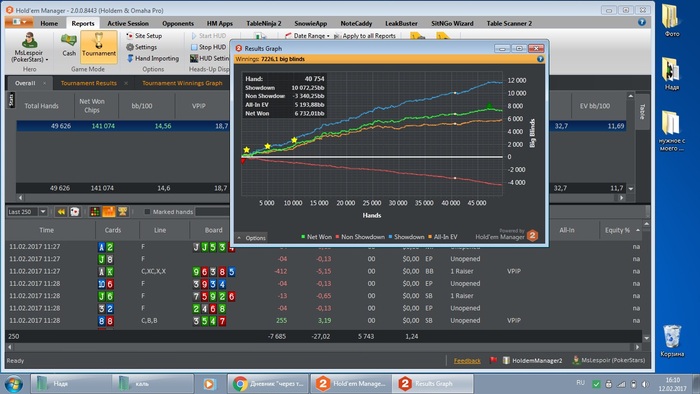Open HUD Settings

pos(209,58)
